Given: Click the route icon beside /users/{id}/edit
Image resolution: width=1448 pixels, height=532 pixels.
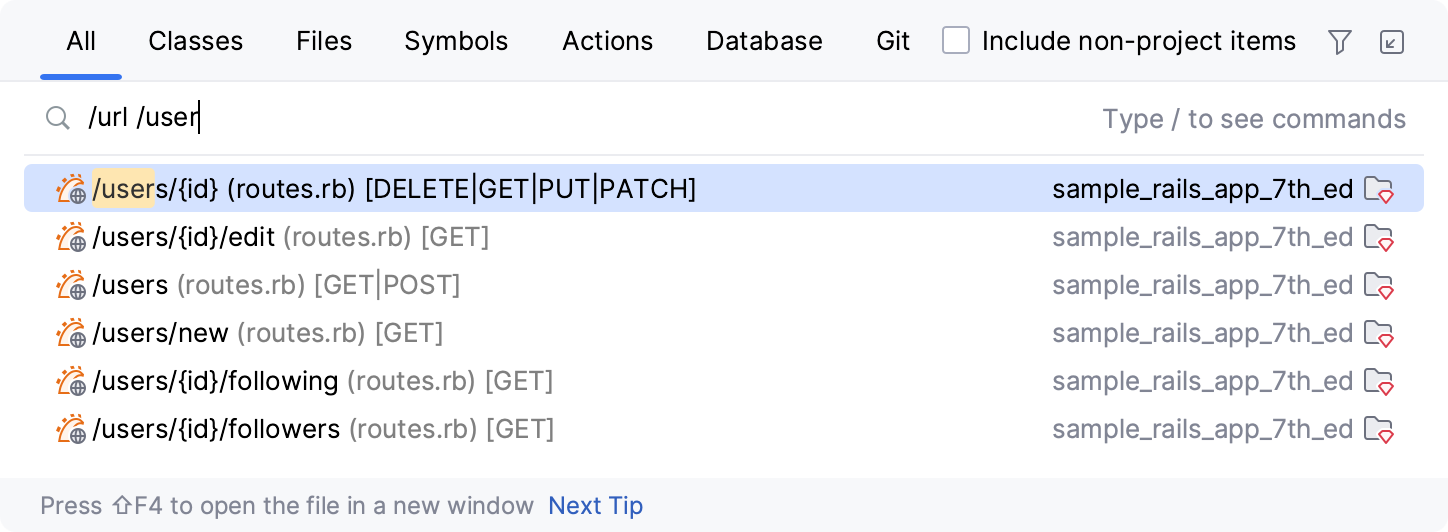Looking at the screenshot, I should point(71,238).
